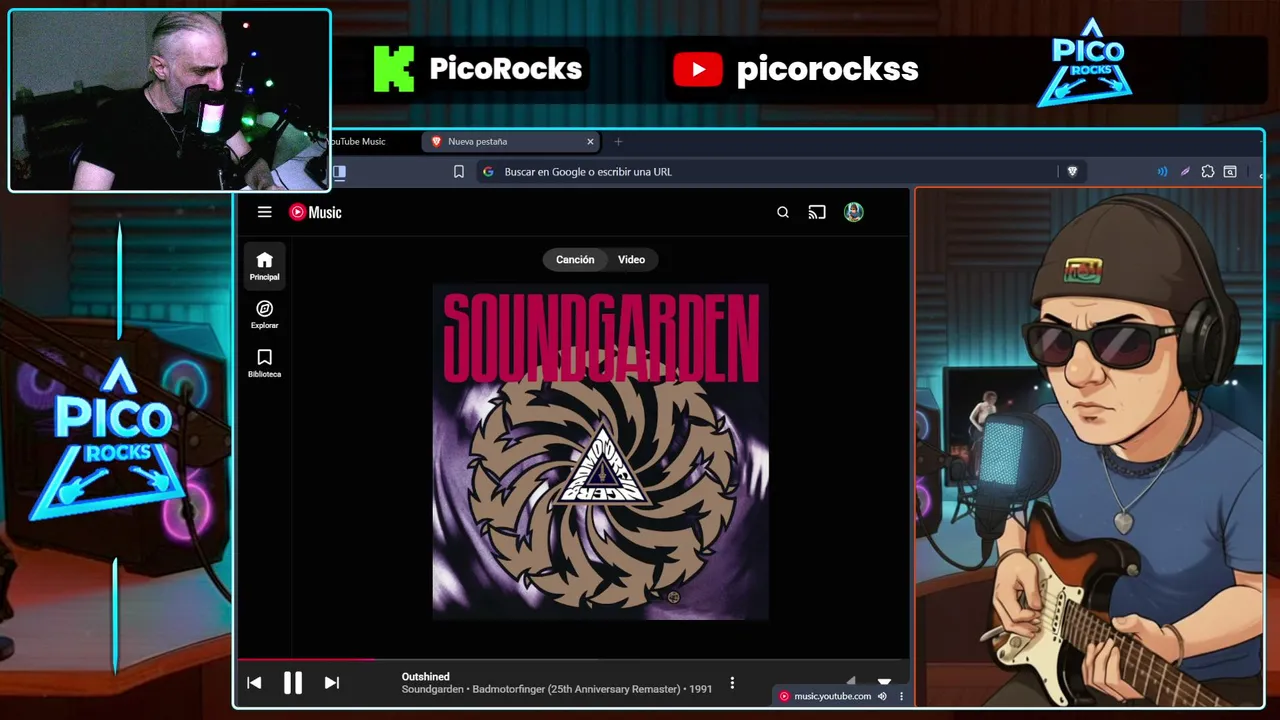The width and height of the screenshot is (1280, 720).
Task: Open the song's three-dot options menu
Action: (x=732, y=683)
